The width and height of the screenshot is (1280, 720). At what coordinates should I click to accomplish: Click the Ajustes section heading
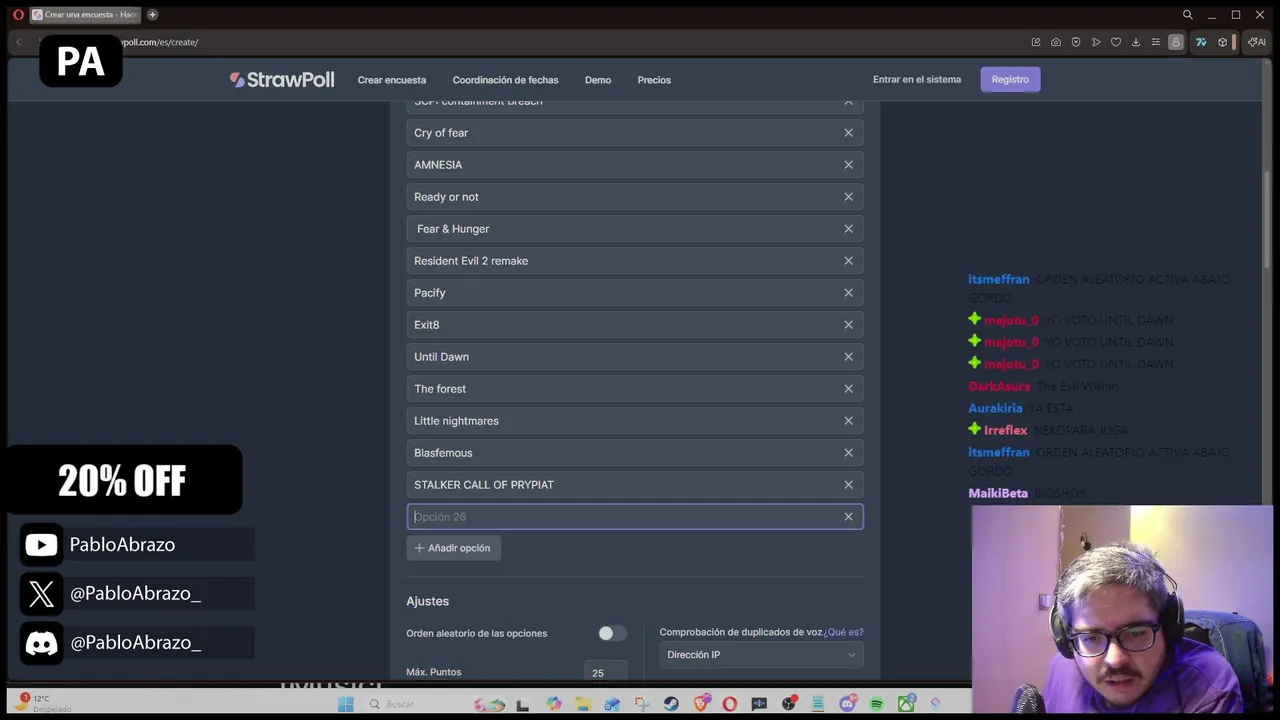click(427, 601)
